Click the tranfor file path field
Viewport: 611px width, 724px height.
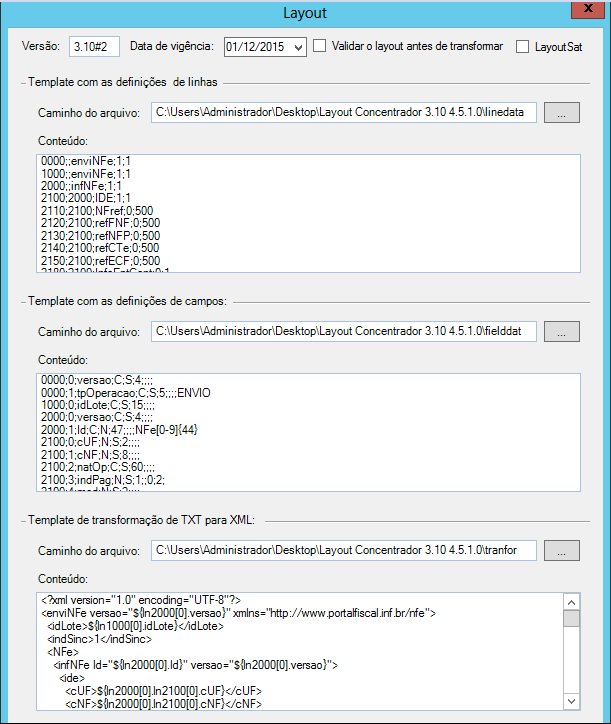[345, 550]
